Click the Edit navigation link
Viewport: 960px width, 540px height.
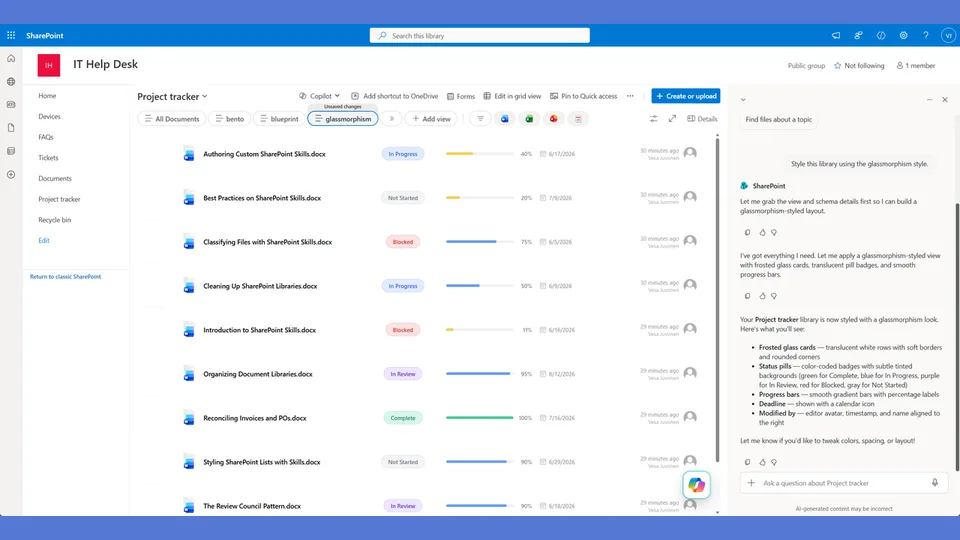tap(44, 241)
